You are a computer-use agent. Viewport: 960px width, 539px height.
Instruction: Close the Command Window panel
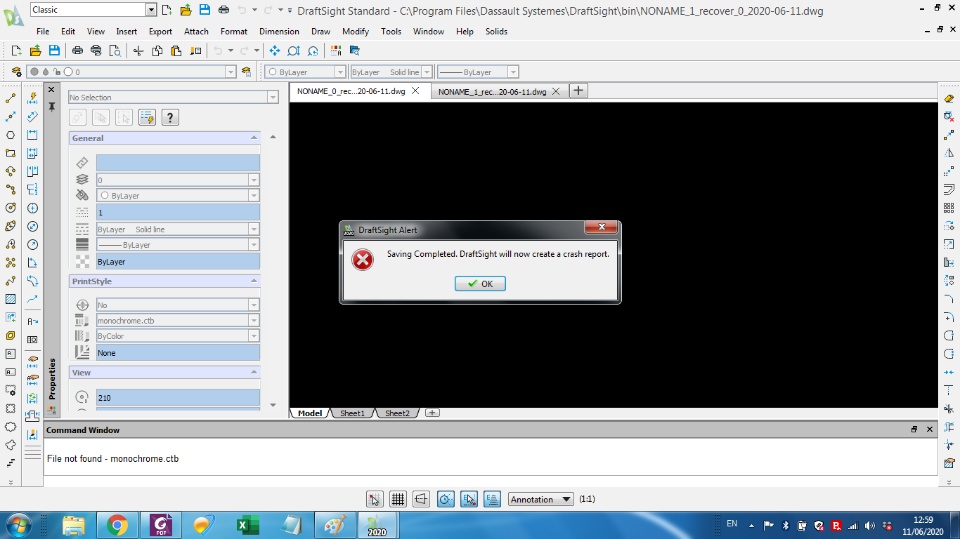(x=929, y=429)
